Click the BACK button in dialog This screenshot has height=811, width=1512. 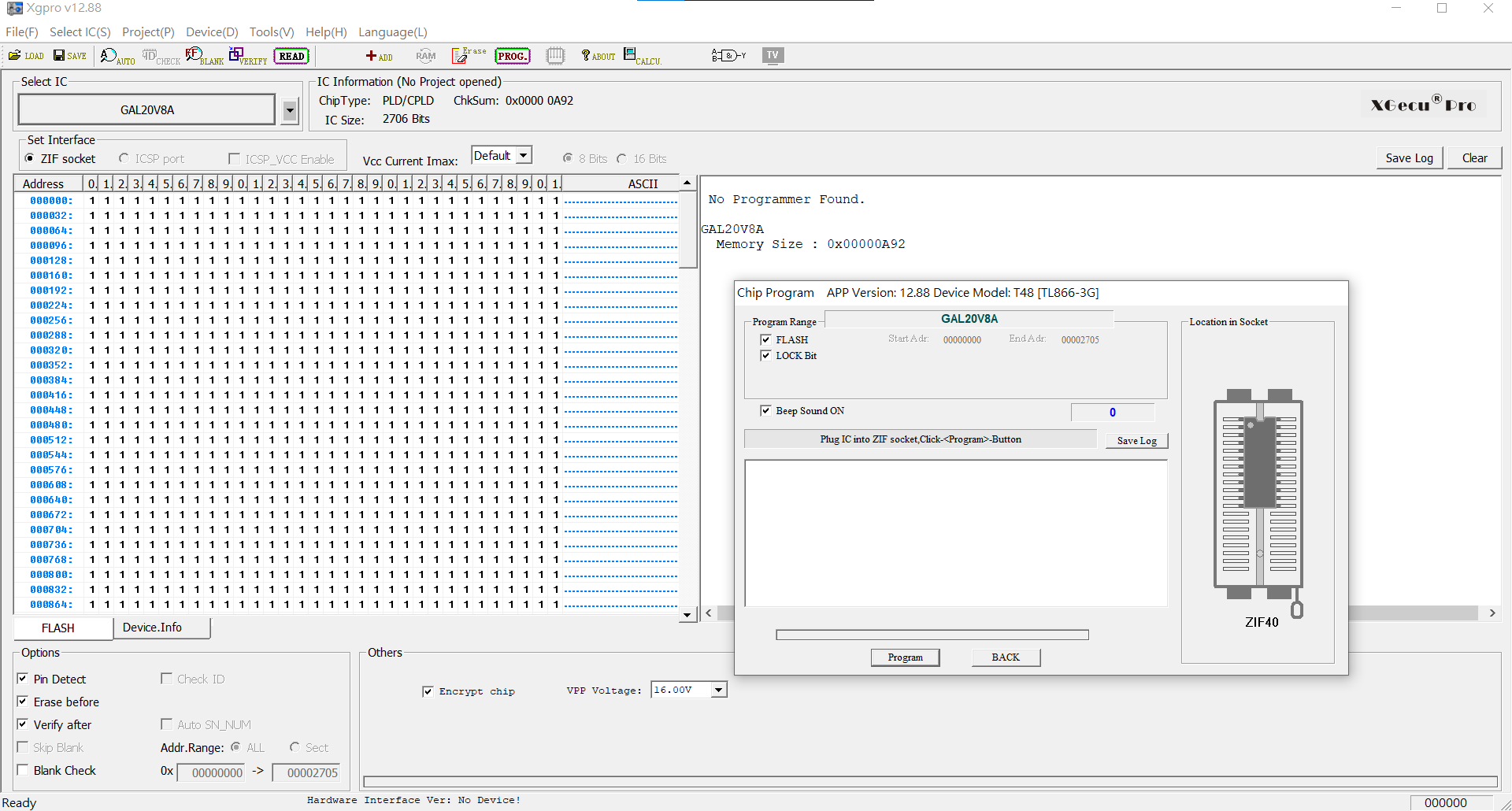1006,657
